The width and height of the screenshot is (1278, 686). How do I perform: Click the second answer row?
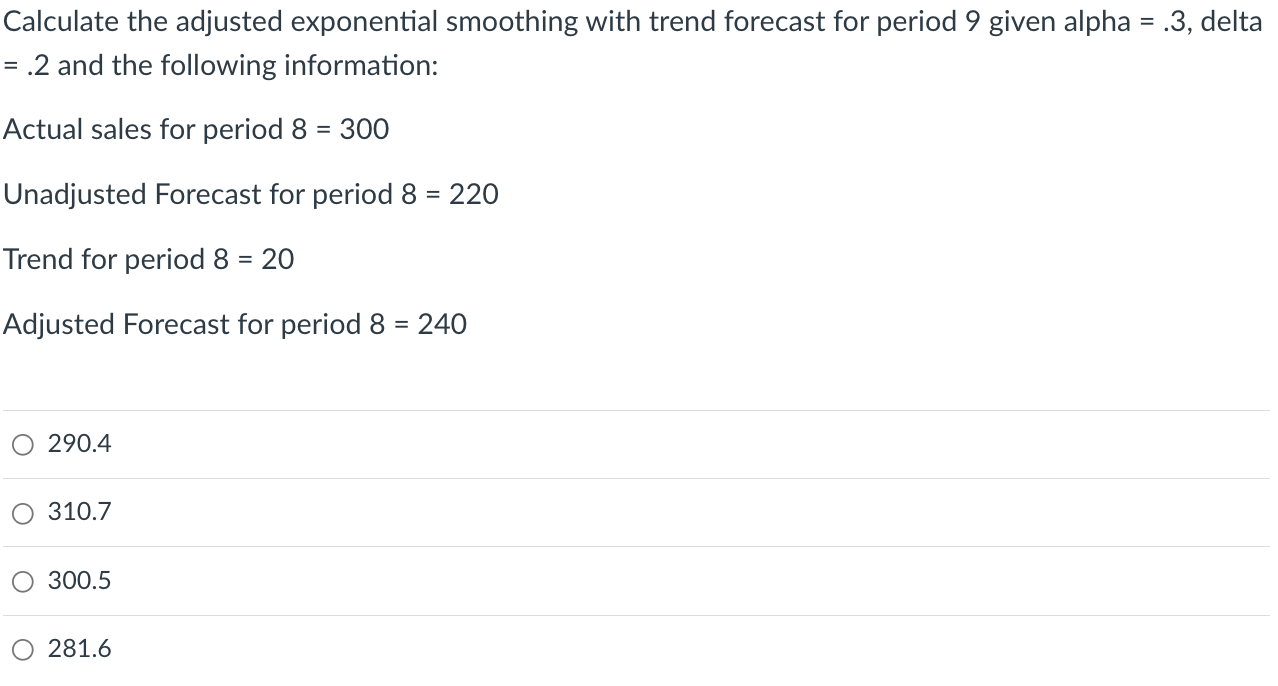click(x=400, y=512)
